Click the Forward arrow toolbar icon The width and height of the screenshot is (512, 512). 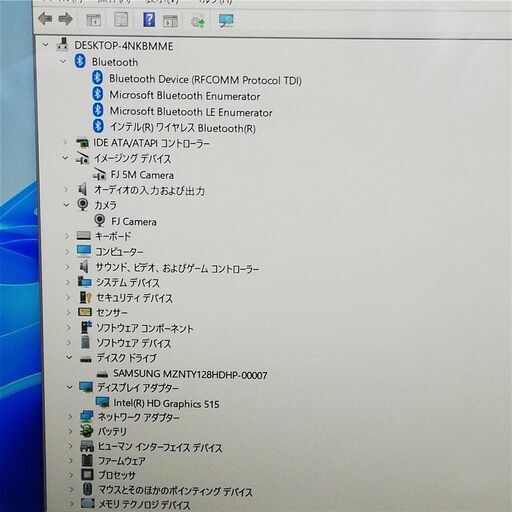[x=66, y=19]
